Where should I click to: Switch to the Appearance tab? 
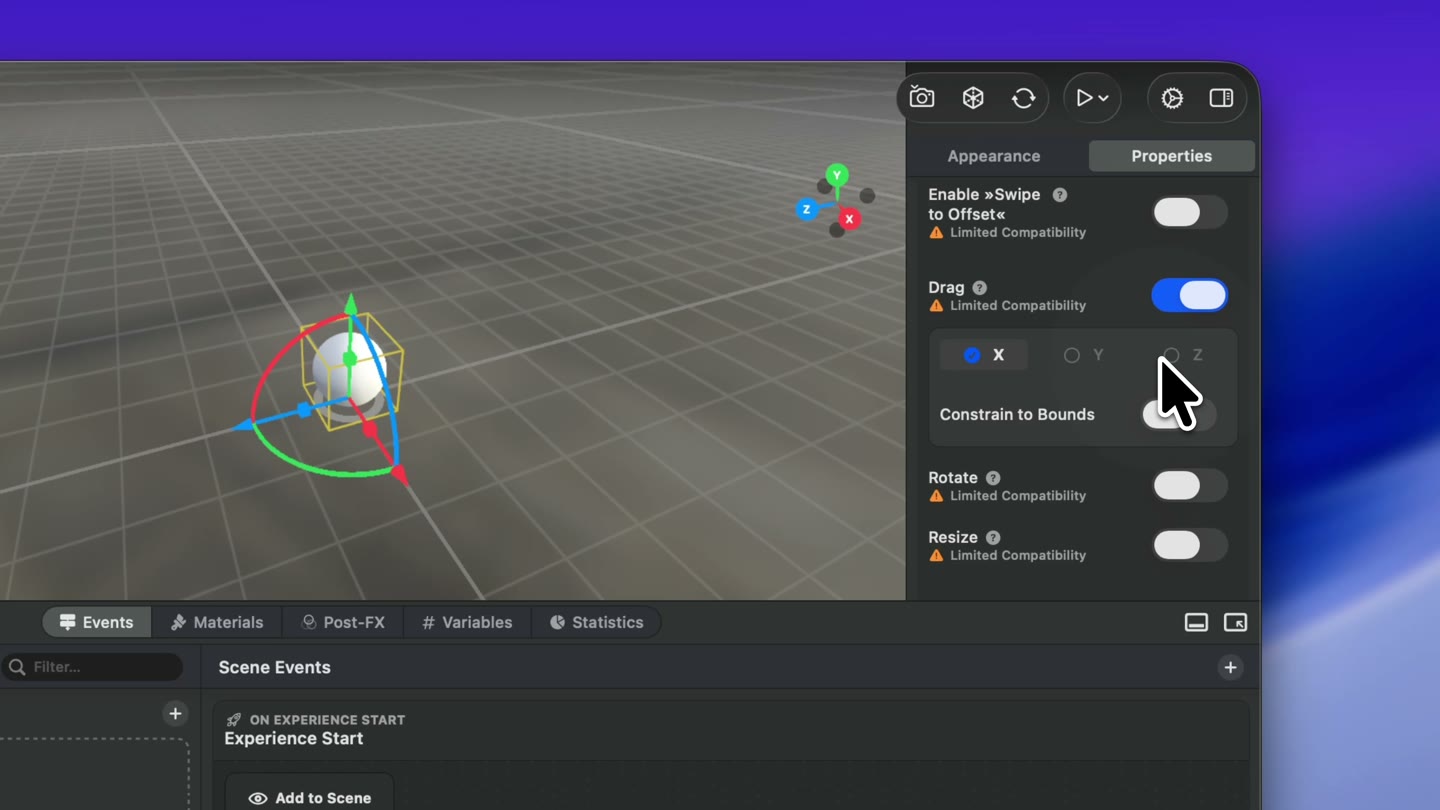coord(993,156)
